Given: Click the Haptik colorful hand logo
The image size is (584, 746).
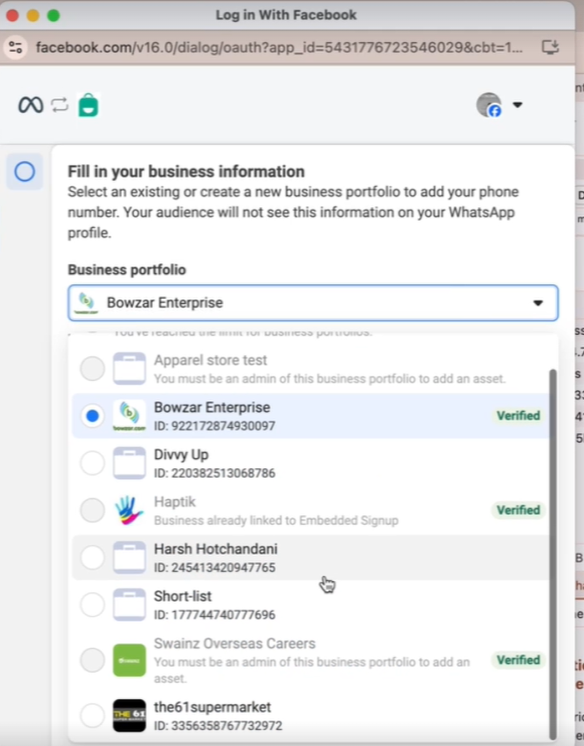Looking at the screenshot, I should [129, 510].
